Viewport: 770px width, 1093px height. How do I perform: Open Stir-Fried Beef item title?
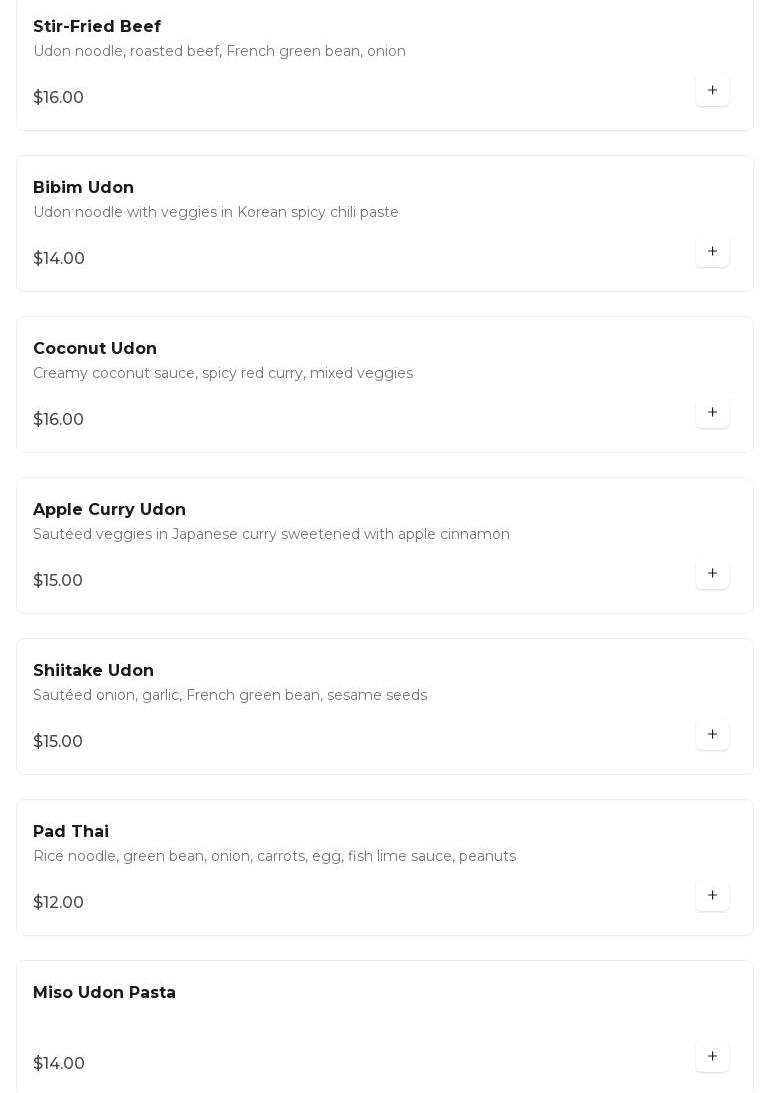(97, 27)
